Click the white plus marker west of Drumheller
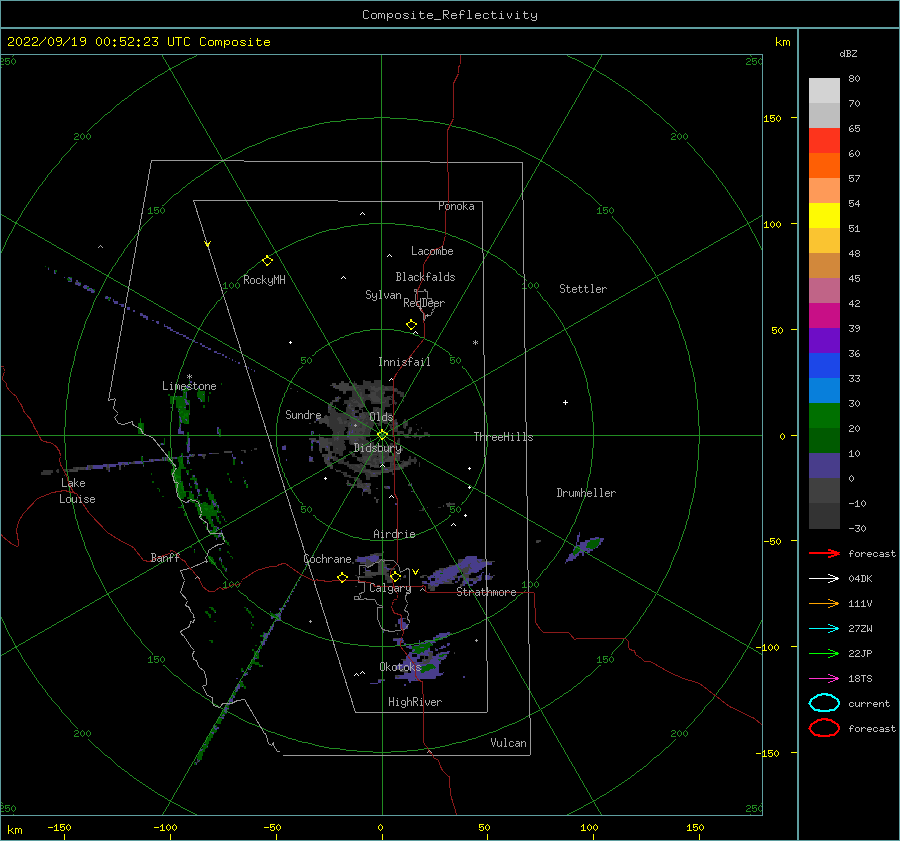The image size is (900, 841). 565,402
